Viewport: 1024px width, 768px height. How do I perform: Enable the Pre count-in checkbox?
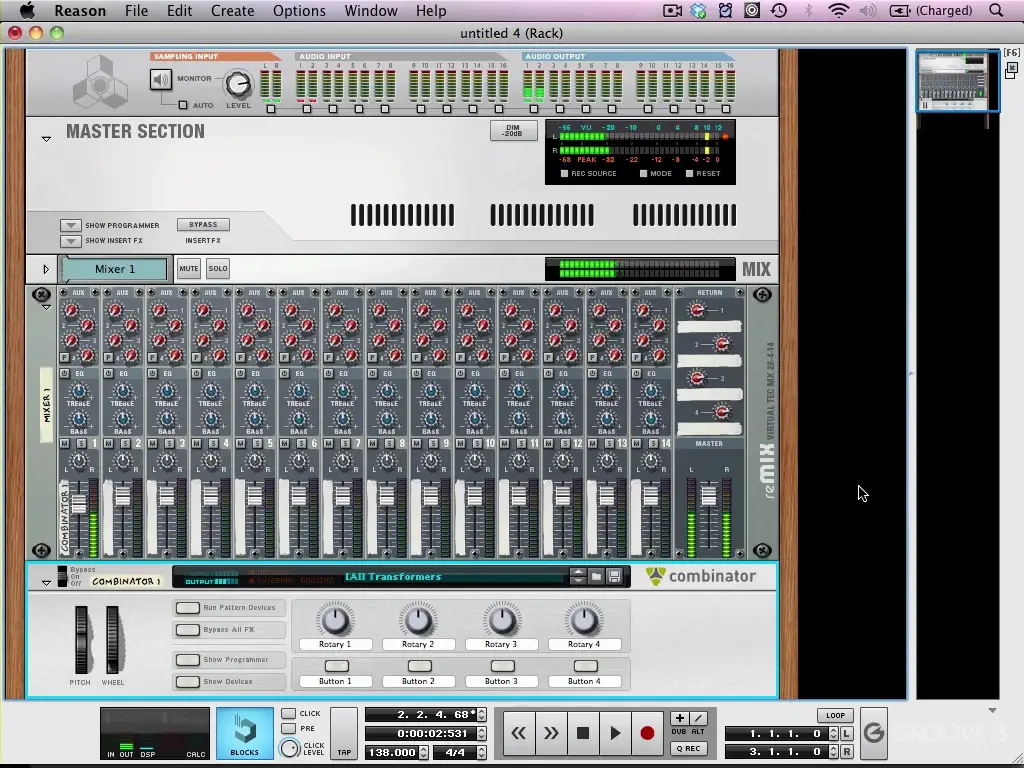(288, 728)
